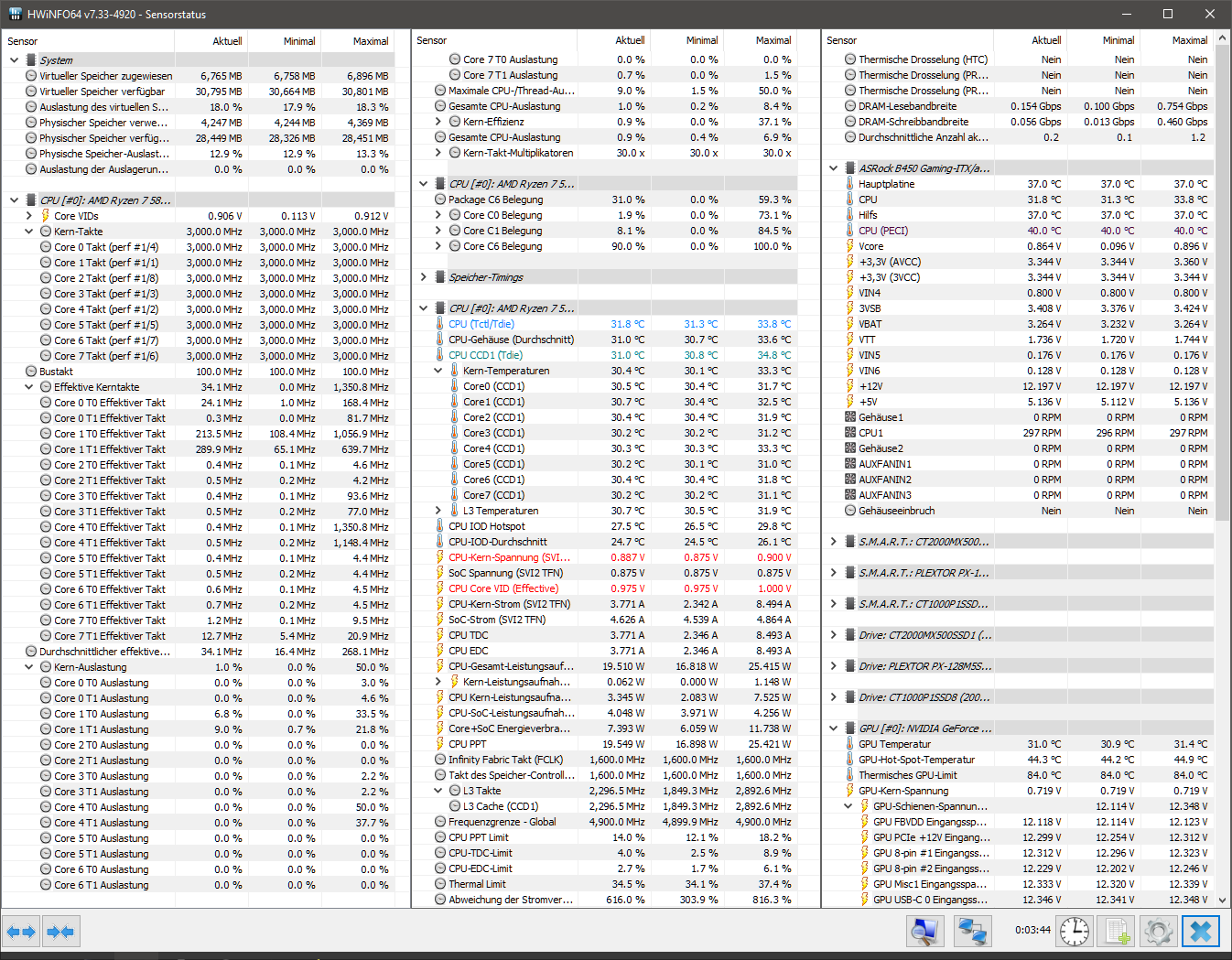Click the chip icon of GPU [#0]: NVIDIA GeForce header
The height and width of the screenshot is (960, 1232).
850,728
